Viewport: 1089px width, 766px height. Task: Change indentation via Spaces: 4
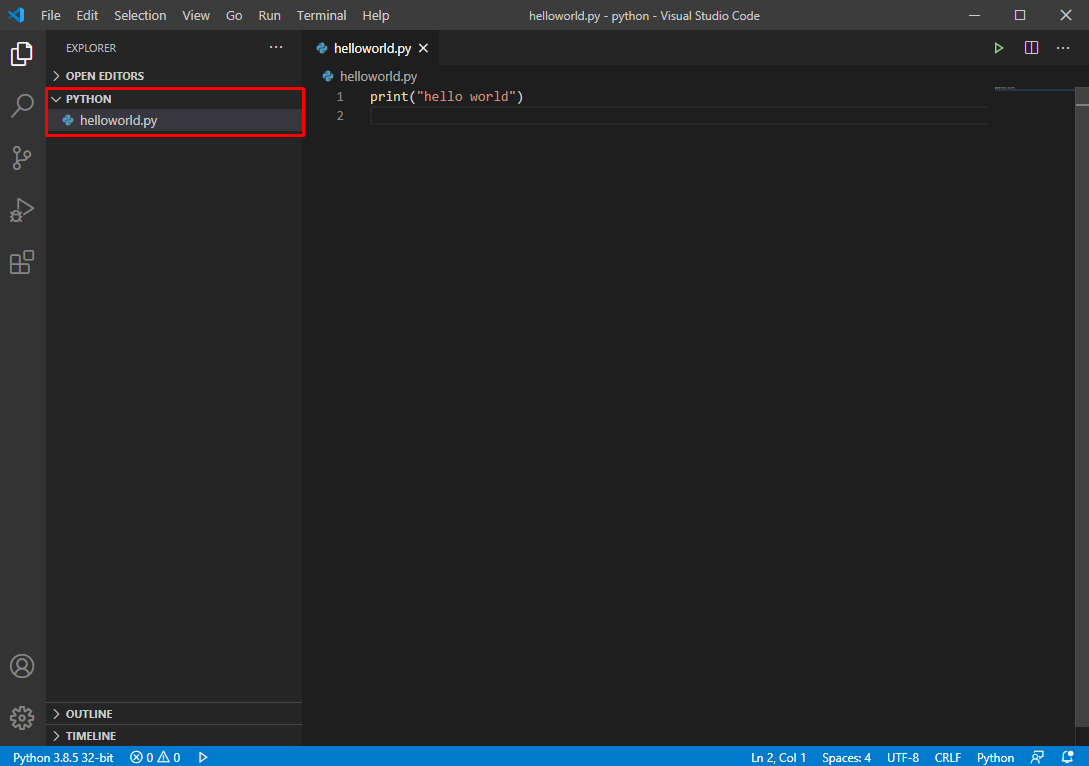coord(847,757)
